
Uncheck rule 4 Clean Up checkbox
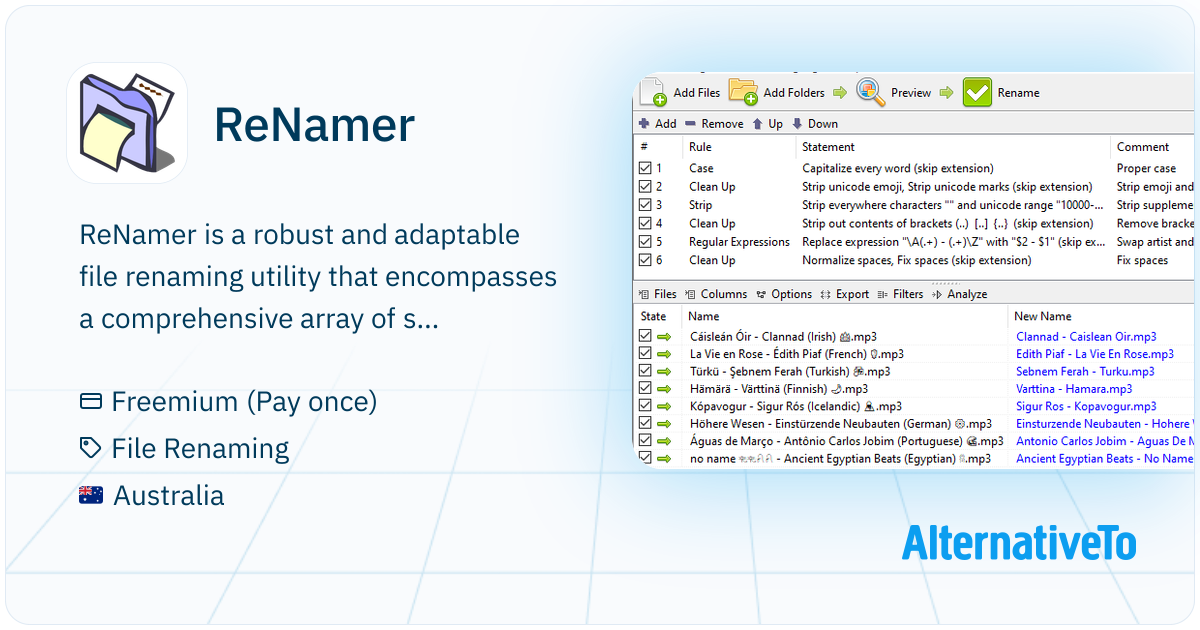tap(645, 224)
